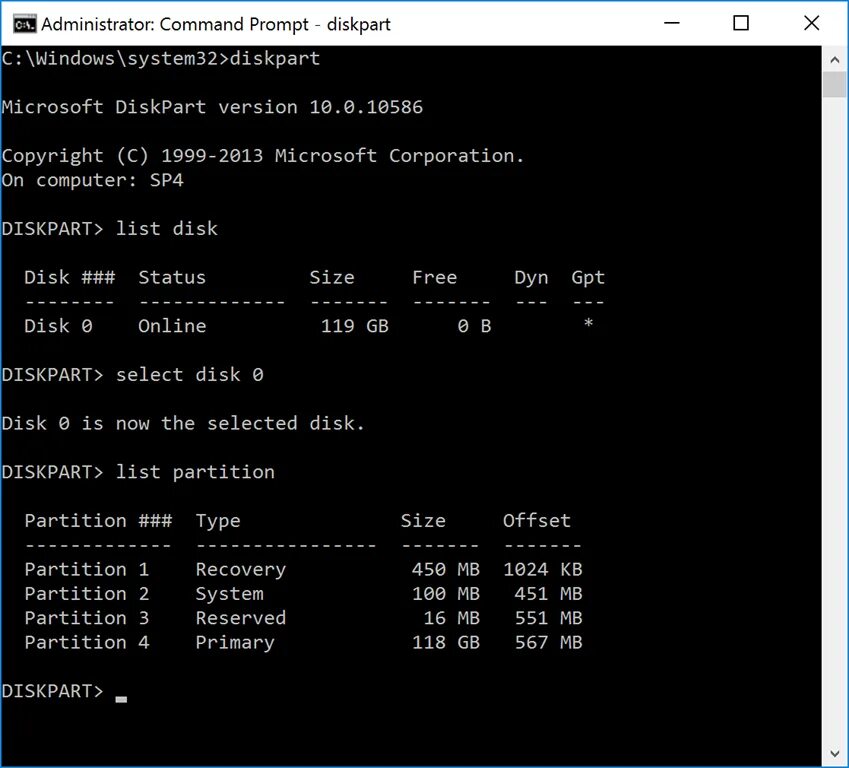
Task: Click the 'Primary' partition type
Action: [x=235, y=643]
